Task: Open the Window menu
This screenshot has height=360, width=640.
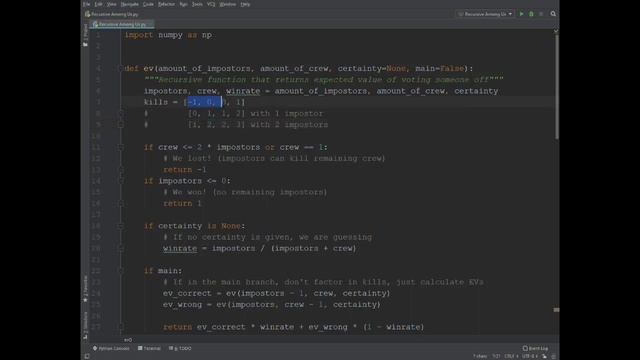Action: coord(227,4)
